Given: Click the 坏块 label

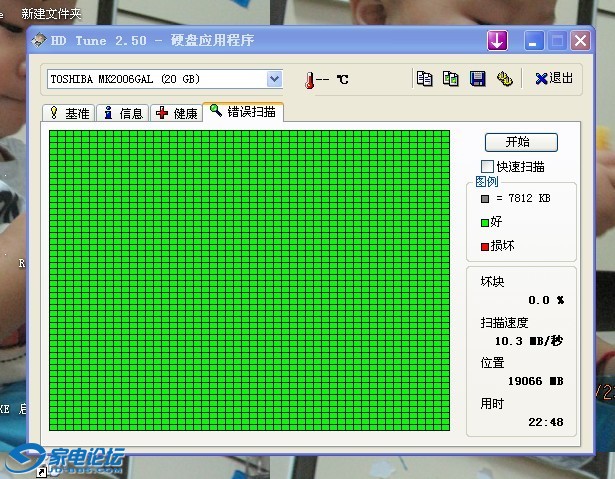Looking at the screenshot, I should (492, 281).
